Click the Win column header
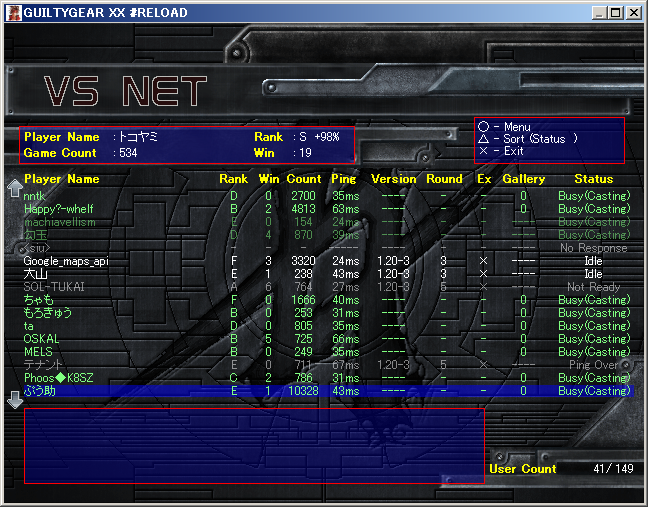 tap(269, 179)
